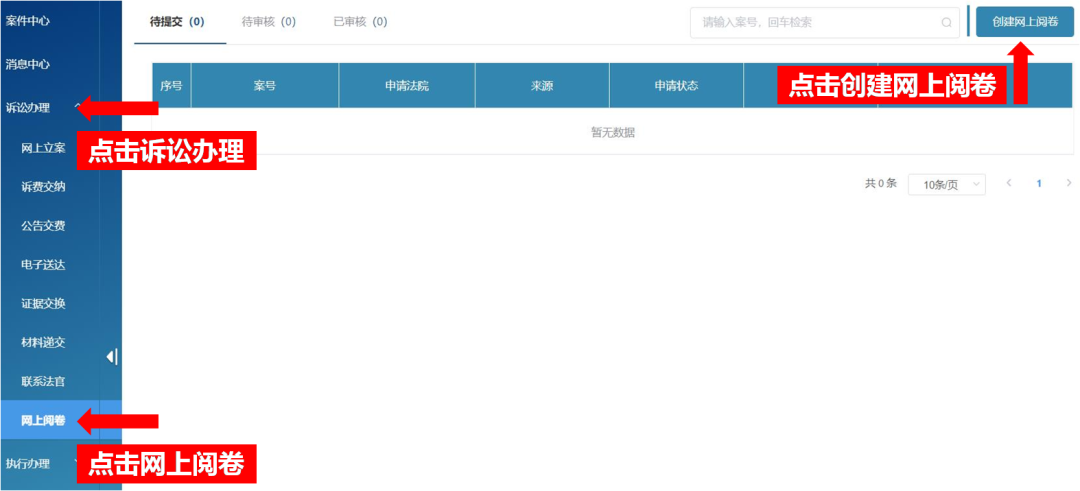Viewport: 1080px width, 491px height.
Task: Open 案件中心 in the sidebar
Action: pyautogui.click(x=28, y=21)
